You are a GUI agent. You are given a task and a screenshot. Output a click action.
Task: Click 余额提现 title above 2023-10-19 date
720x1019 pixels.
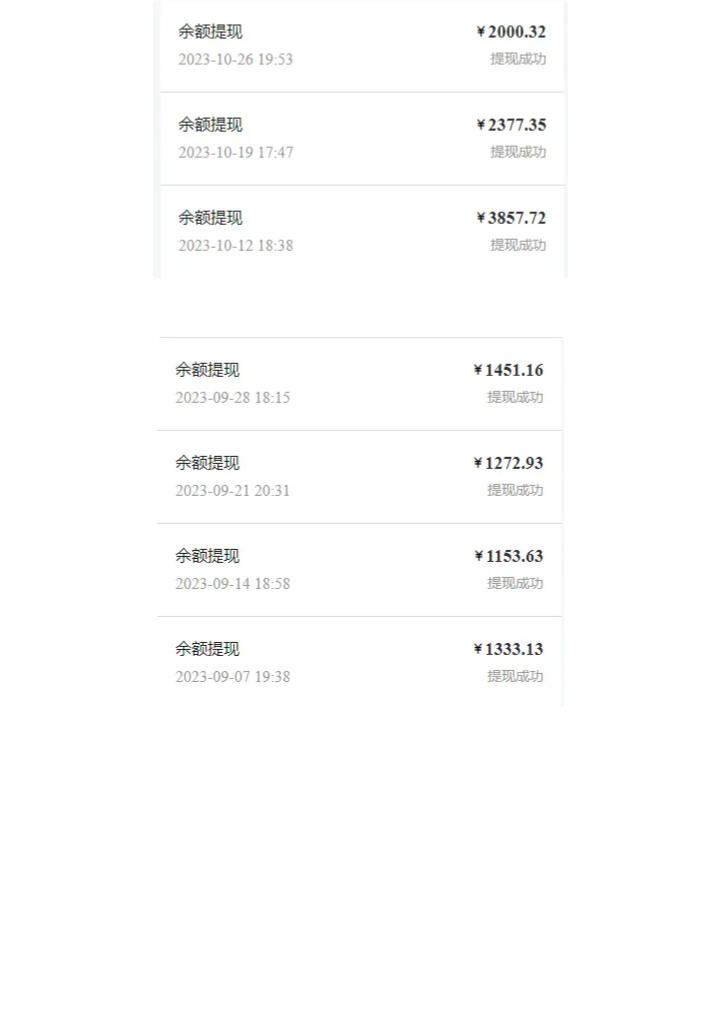[x=211, y=125]
